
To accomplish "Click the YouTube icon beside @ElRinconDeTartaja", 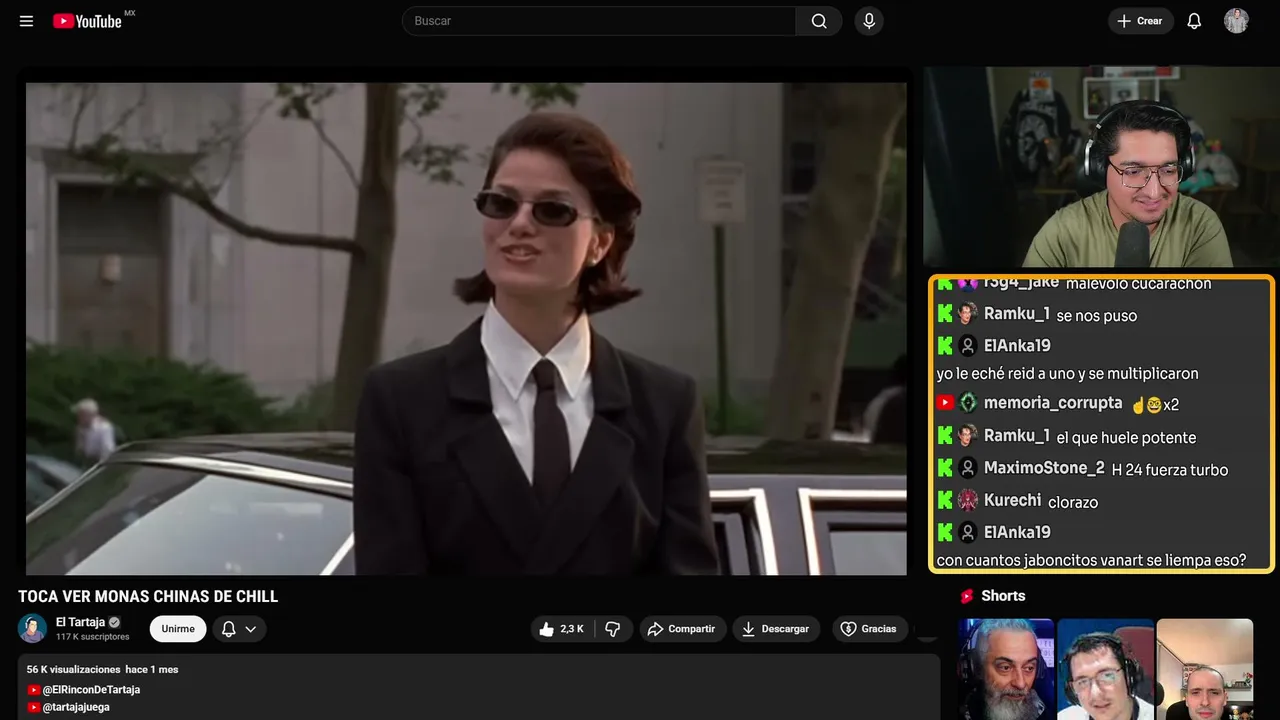I will [x=34, y=690].
